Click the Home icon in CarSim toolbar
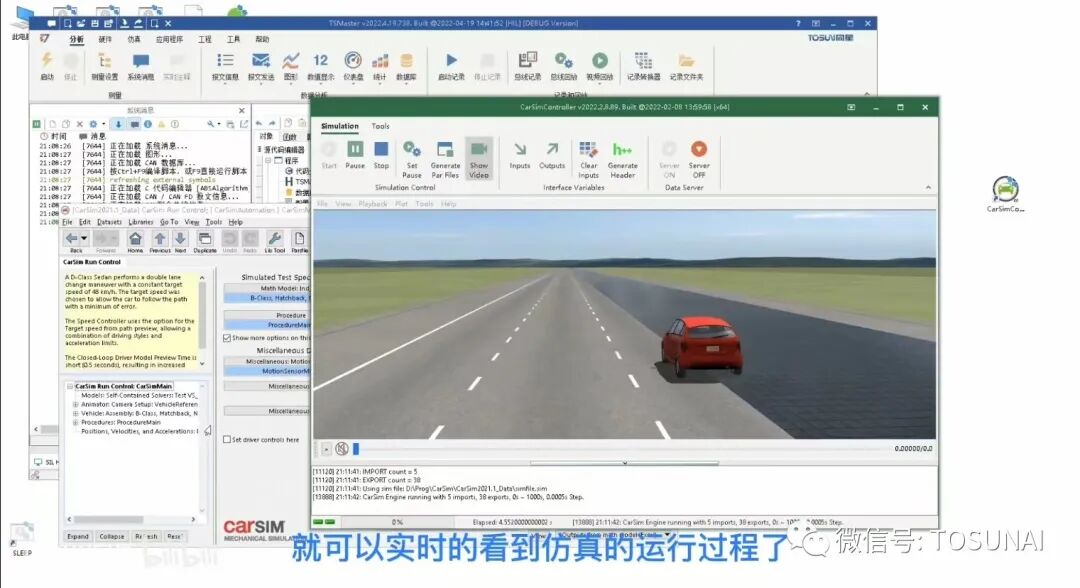 137,236
